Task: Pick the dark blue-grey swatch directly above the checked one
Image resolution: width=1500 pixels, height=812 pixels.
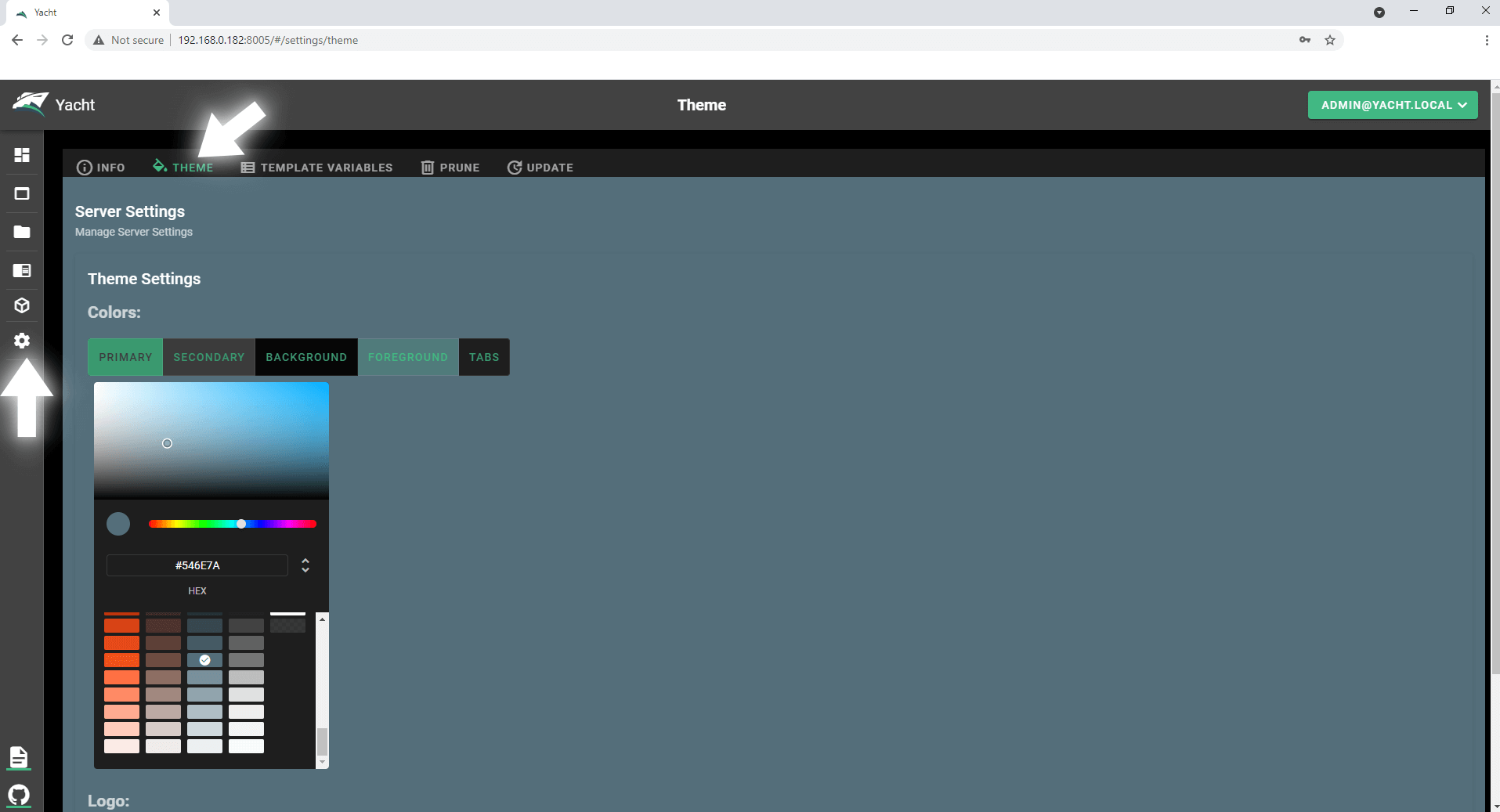Action: (x=204, y=643)
